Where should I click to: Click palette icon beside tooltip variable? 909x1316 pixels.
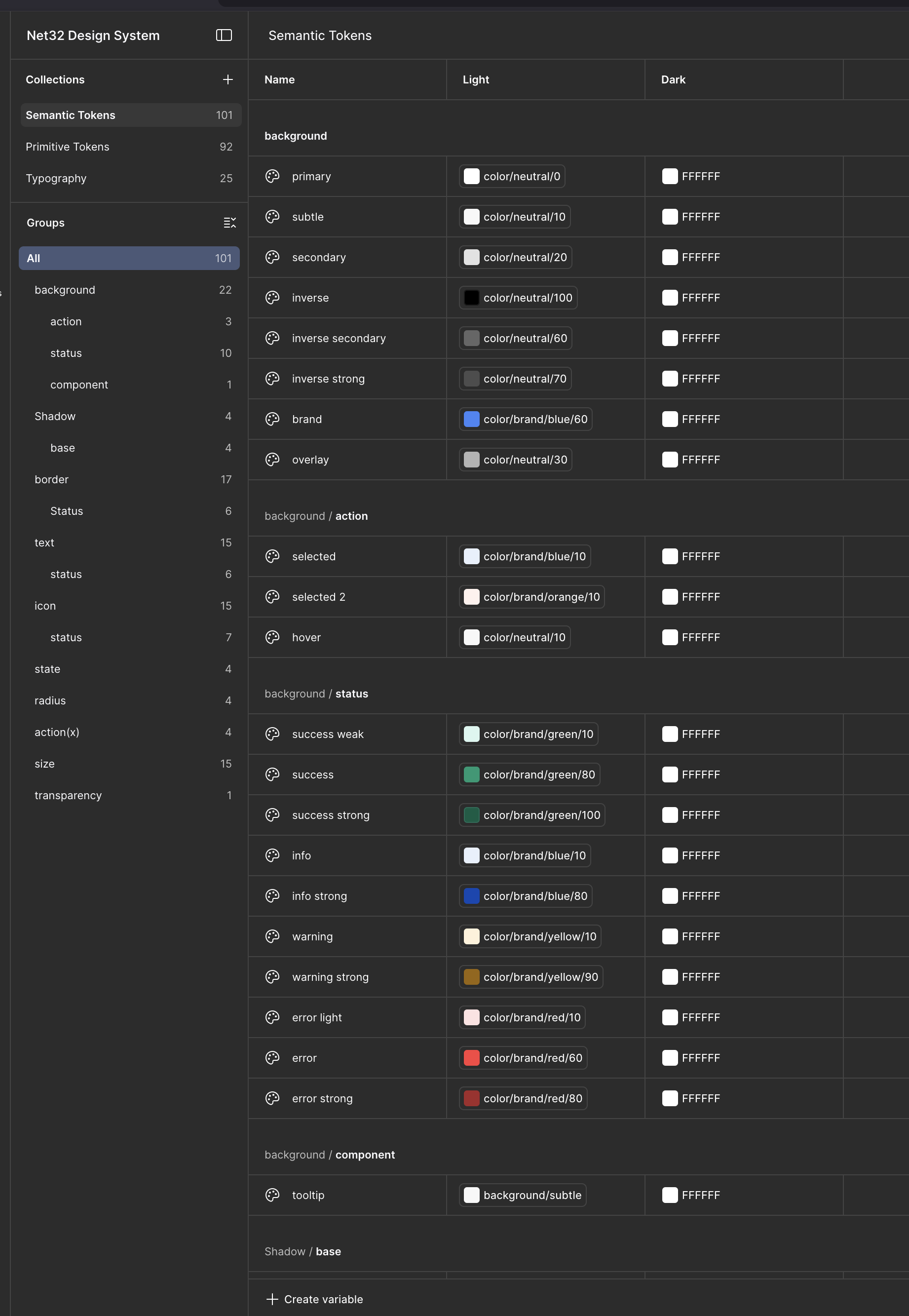[x=272, y=1195]
